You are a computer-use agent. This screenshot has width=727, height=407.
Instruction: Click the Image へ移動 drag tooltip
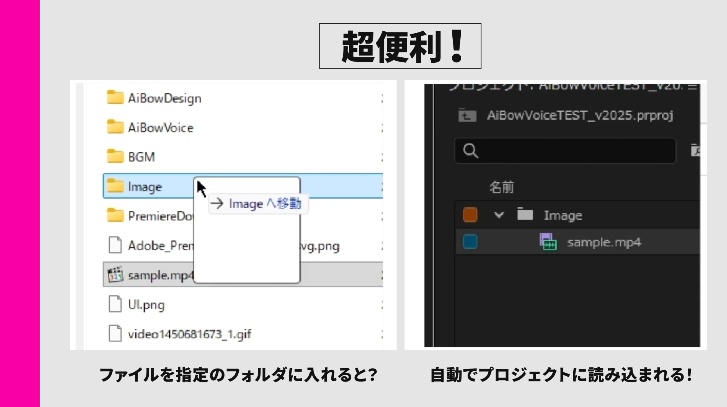point(258,204)
